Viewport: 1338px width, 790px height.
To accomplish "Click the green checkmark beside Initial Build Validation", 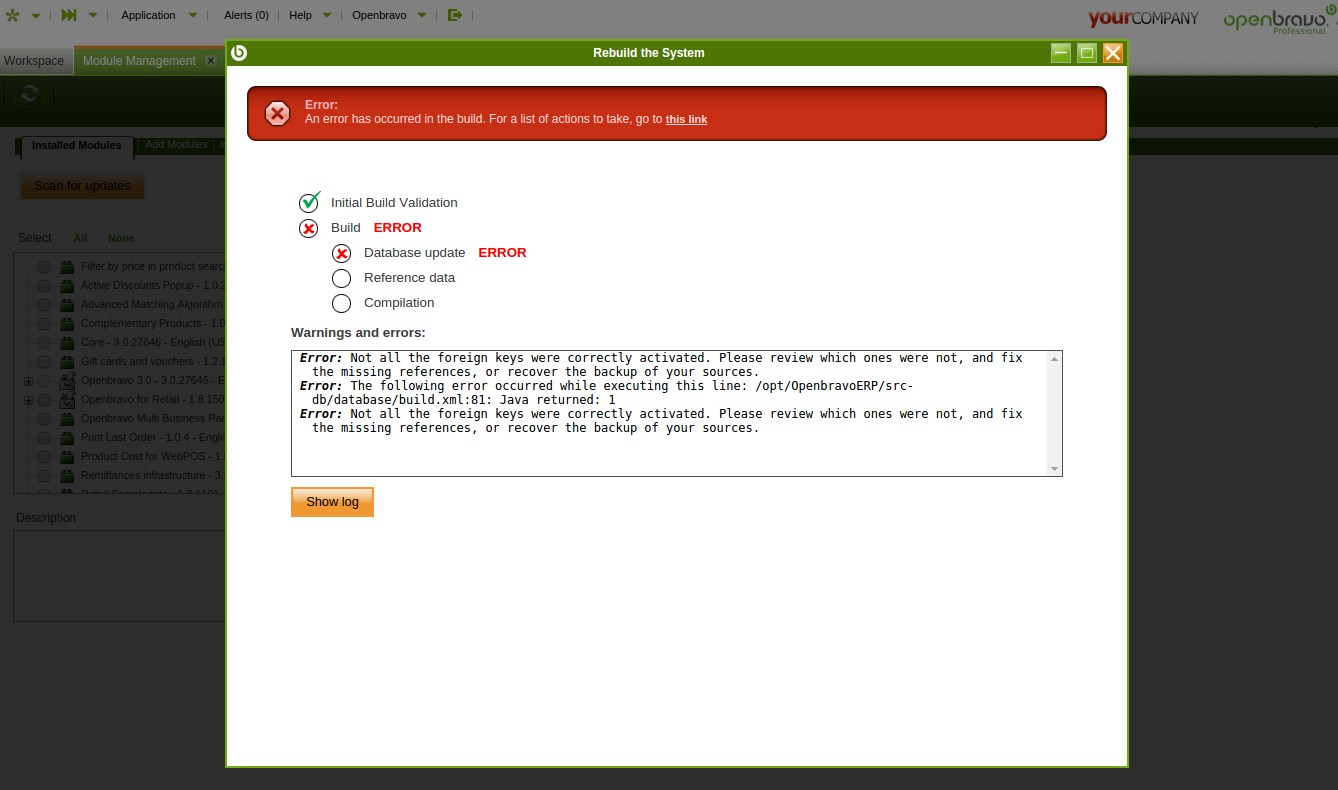I will [310, 202].
